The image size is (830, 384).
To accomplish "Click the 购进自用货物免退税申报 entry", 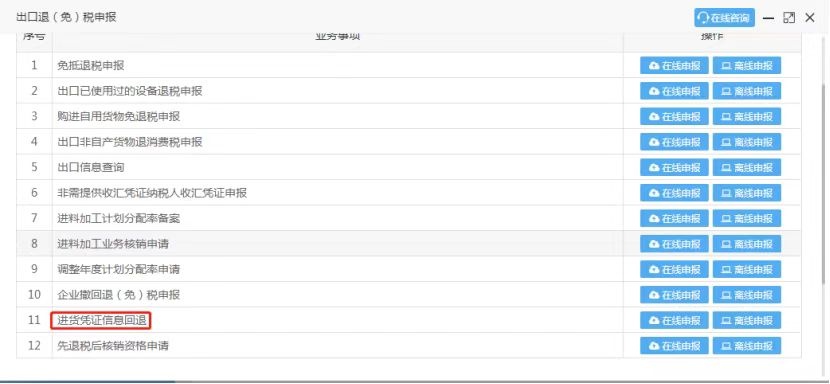I will click(119, 117).
